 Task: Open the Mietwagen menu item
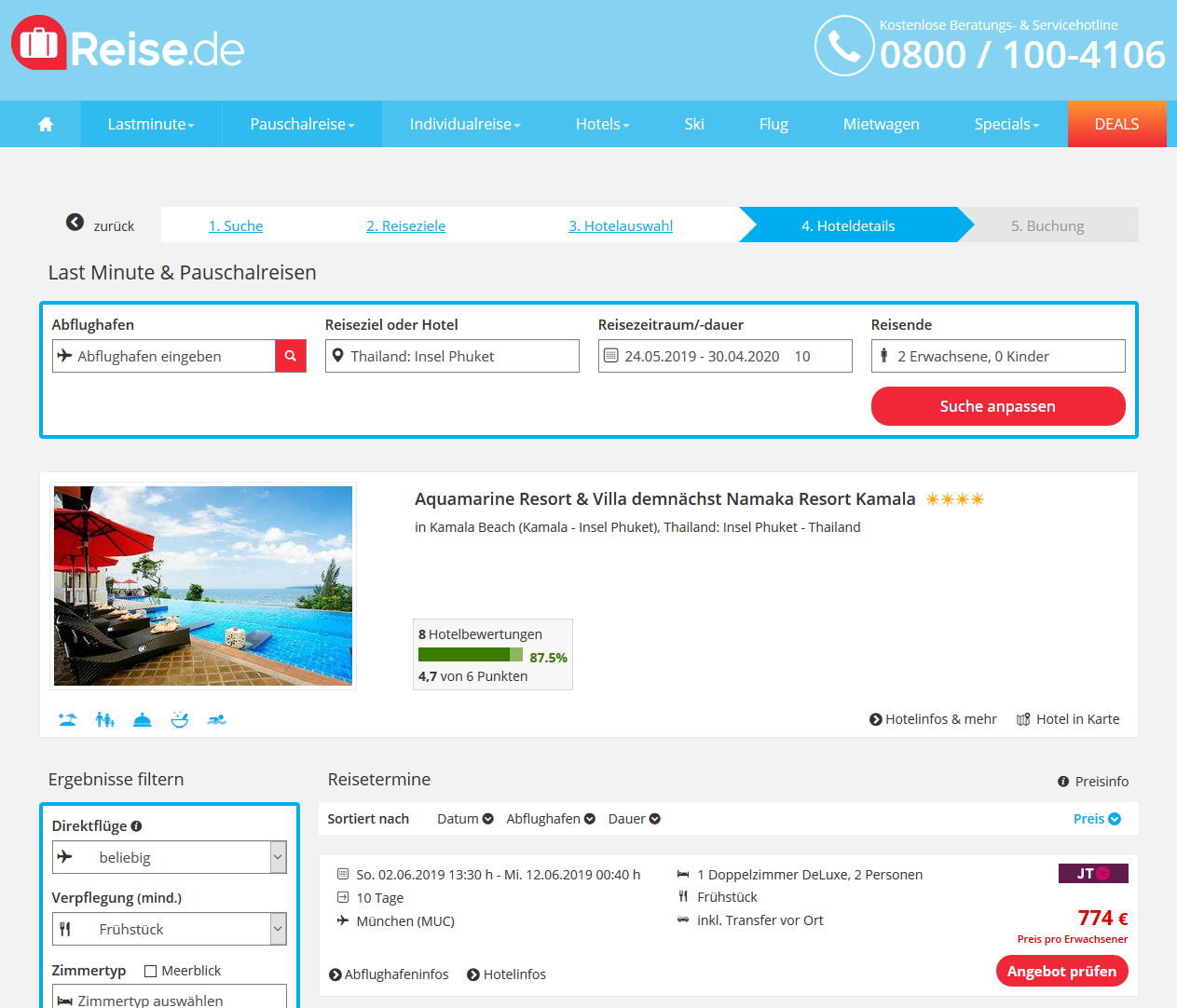tap(882, 124)
